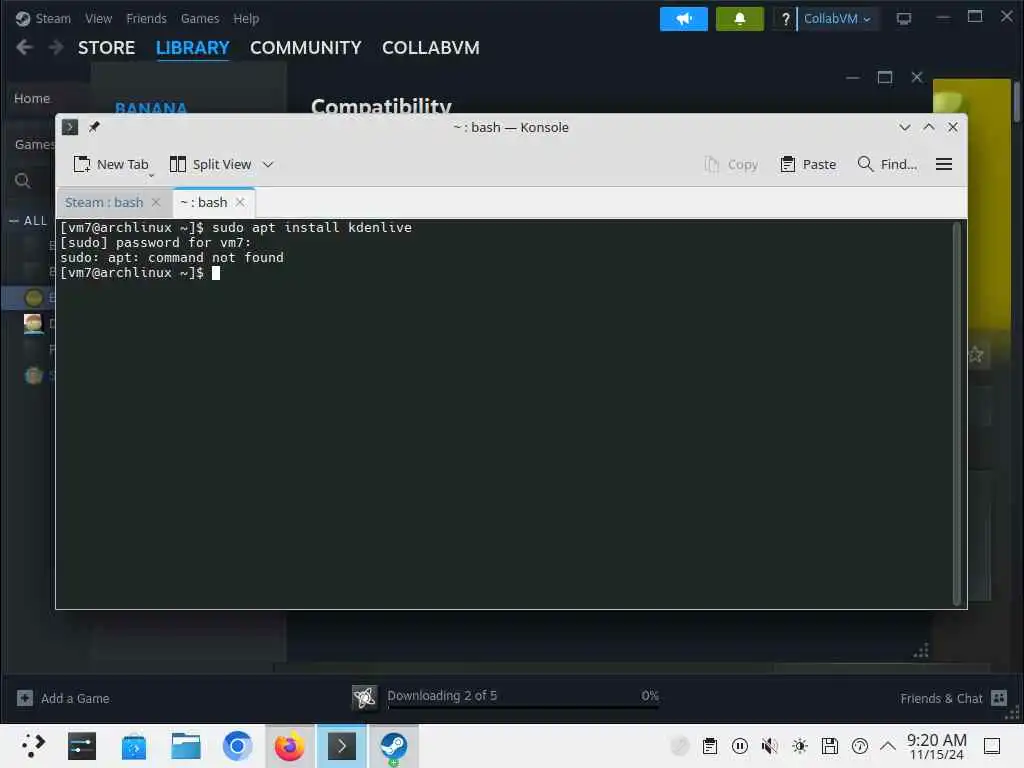Click the download progress bar

point(523,707)
